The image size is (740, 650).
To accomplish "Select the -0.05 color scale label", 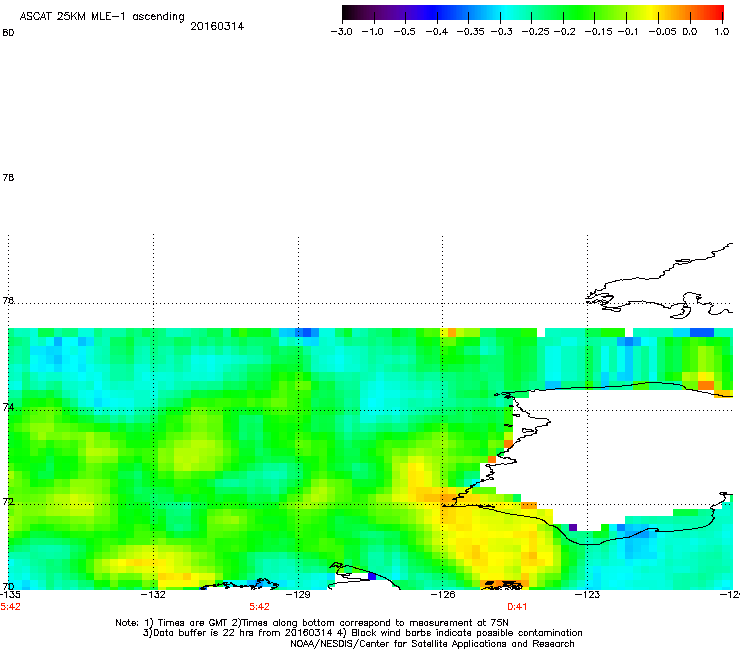I will [x=663, y=32].
